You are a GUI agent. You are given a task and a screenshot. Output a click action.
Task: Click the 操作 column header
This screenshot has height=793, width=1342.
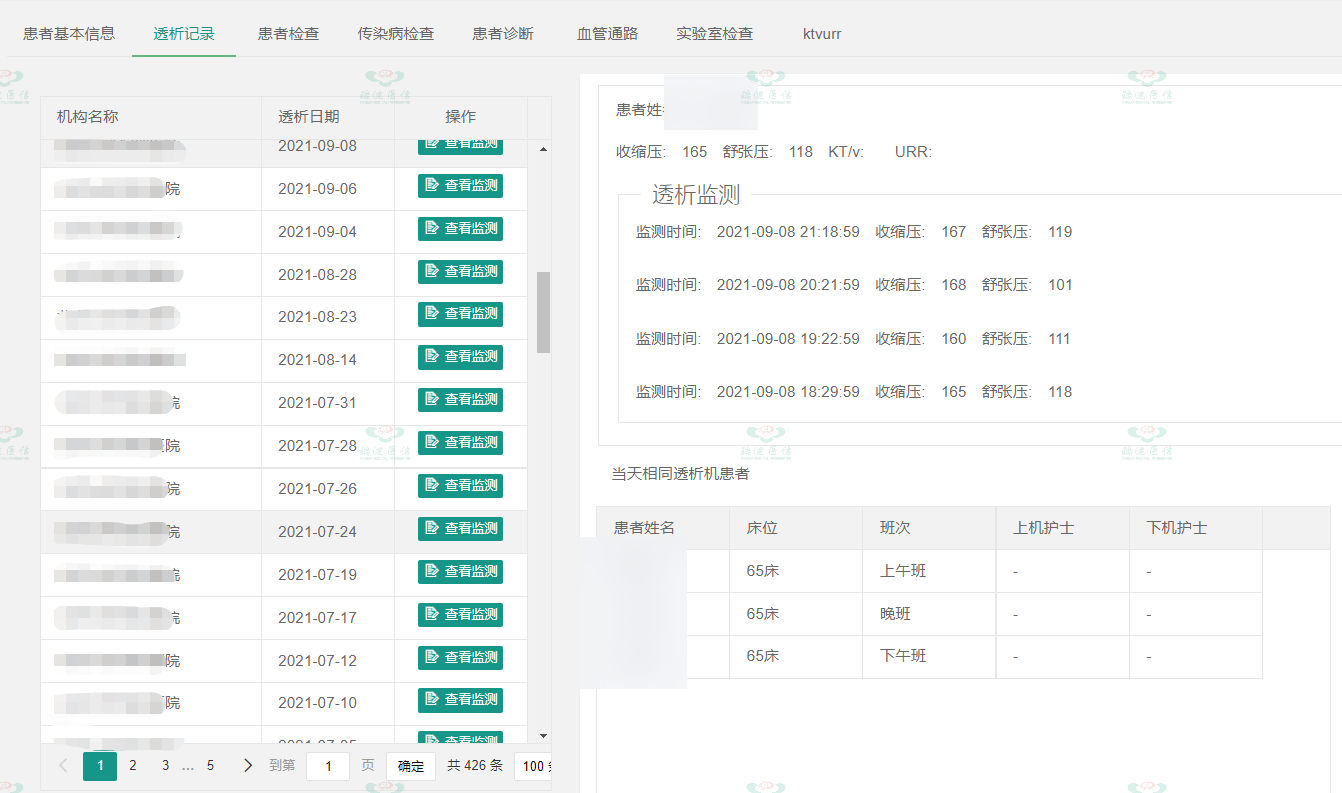click(461, 117)
